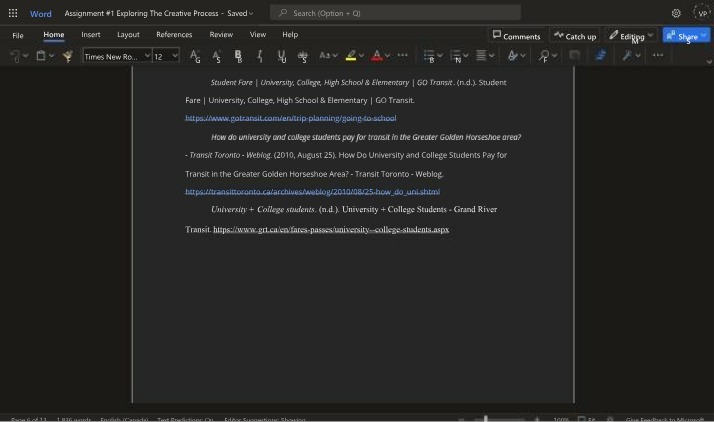Apply numbered list formatting
Viewport: 714px width, 422px height.
pyautogui.click(x=455, y=56)
